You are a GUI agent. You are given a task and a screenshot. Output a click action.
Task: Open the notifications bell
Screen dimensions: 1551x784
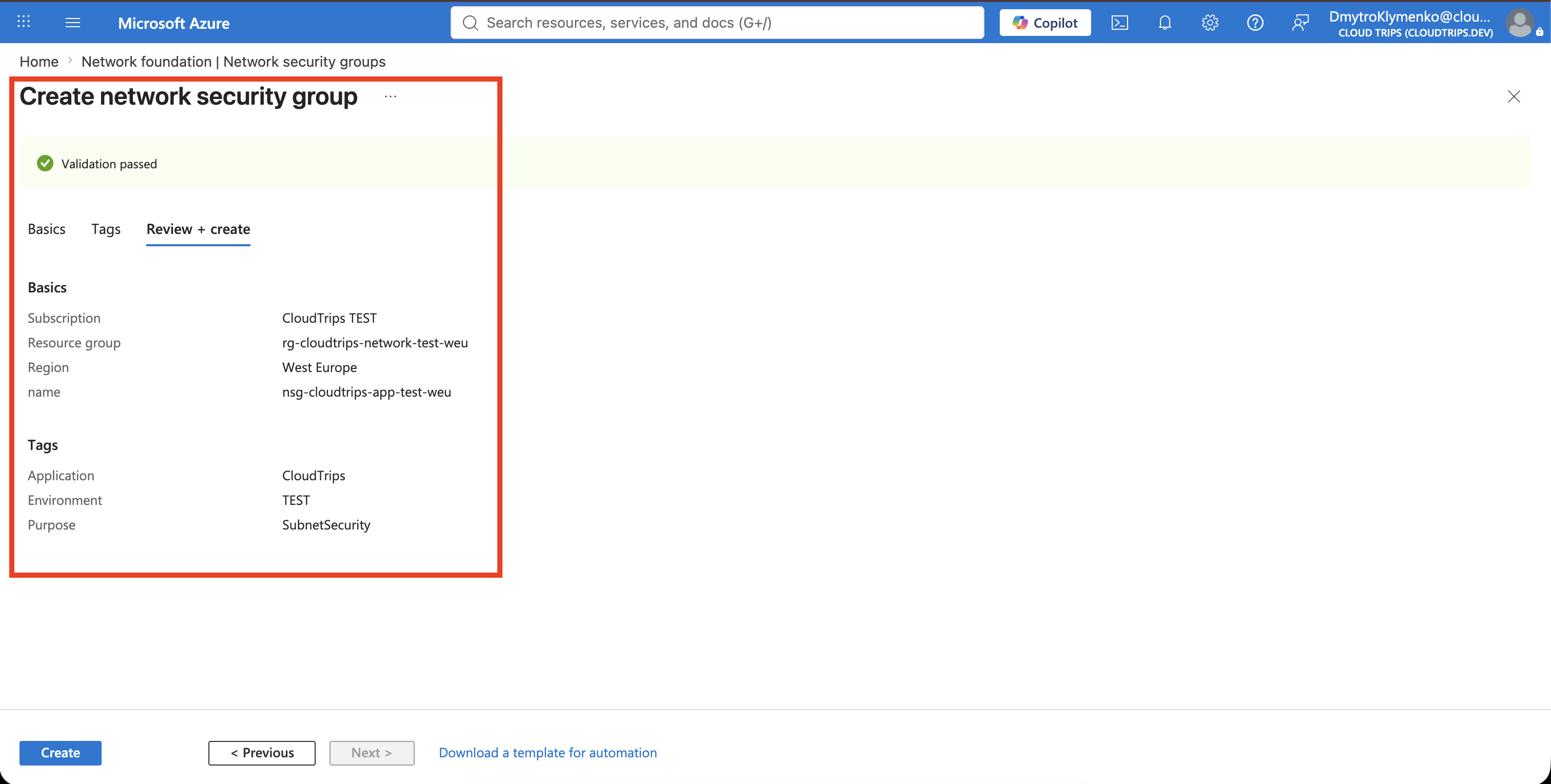pyautogui.click(x=1165, y=23)
